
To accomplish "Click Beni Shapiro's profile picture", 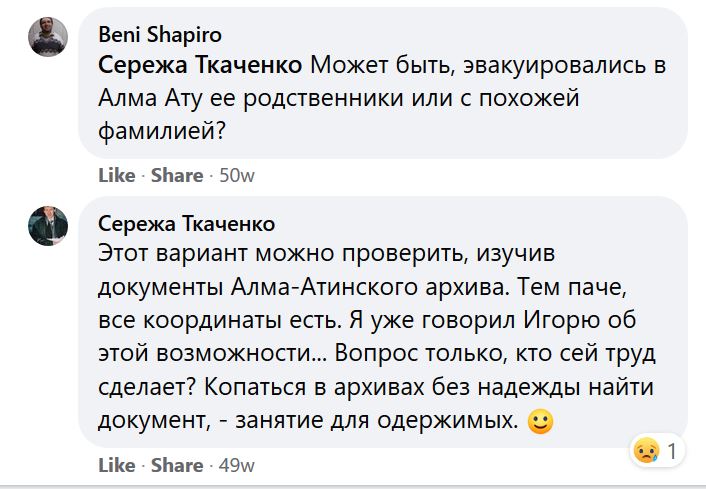I will (x=48, y=37).
